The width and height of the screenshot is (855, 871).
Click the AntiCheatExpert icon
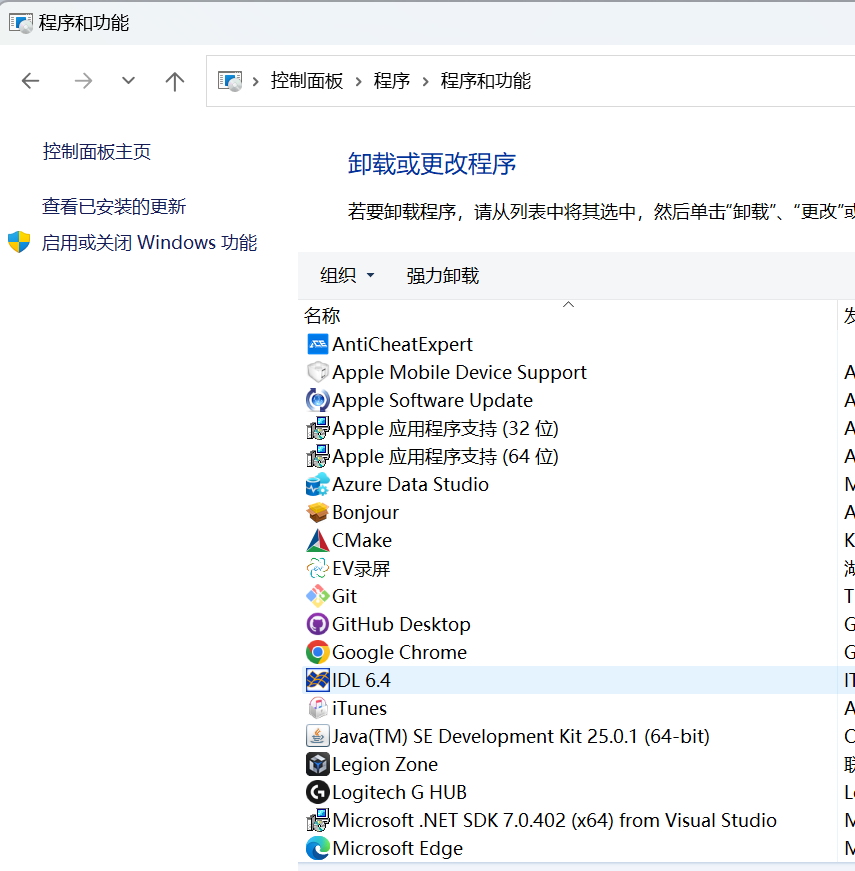pyautogui.click(x=317, y=344)
